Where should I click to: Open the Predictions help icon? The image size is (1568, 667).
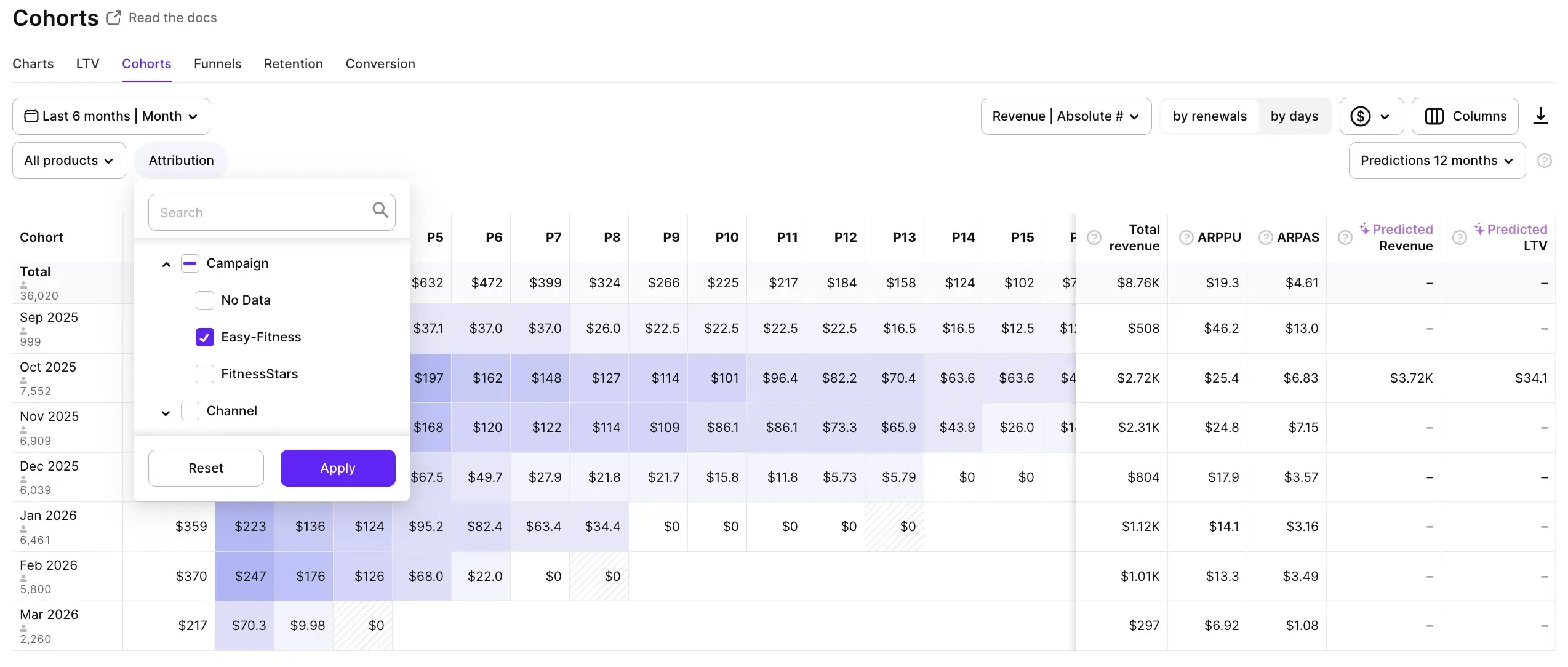tap(1544, 161)
